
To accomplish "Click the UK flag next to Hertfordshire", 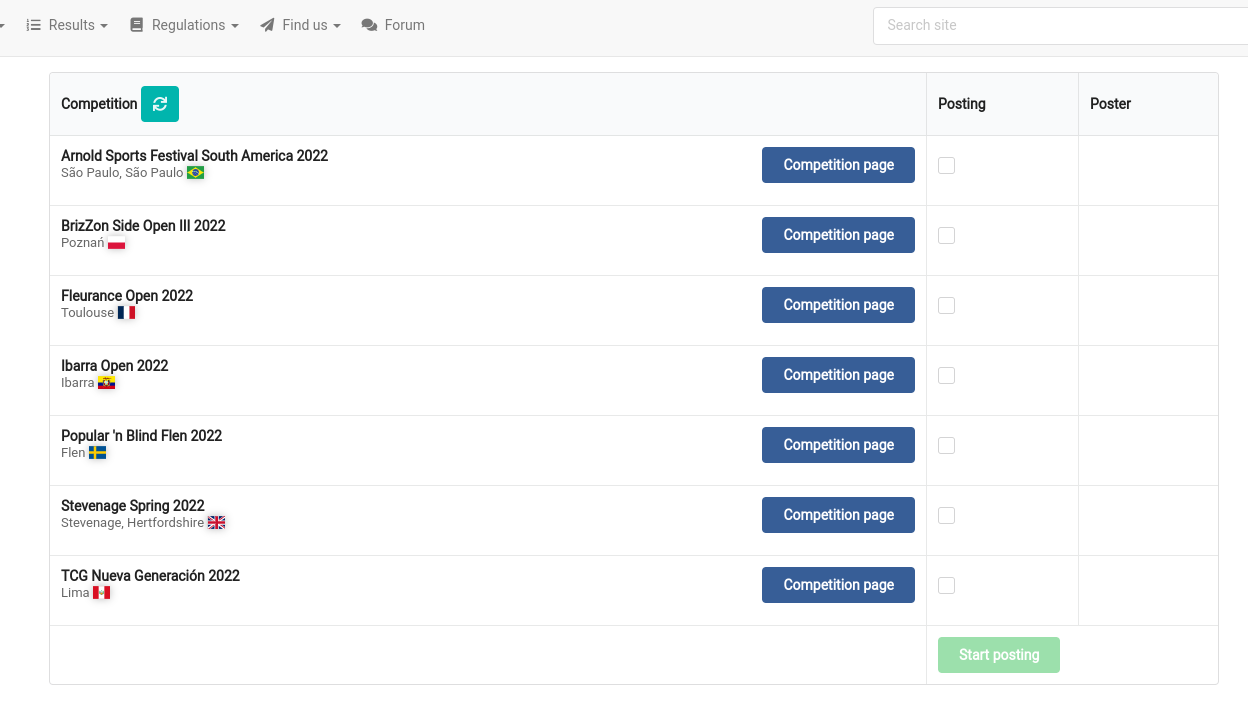I will (216, 523).
